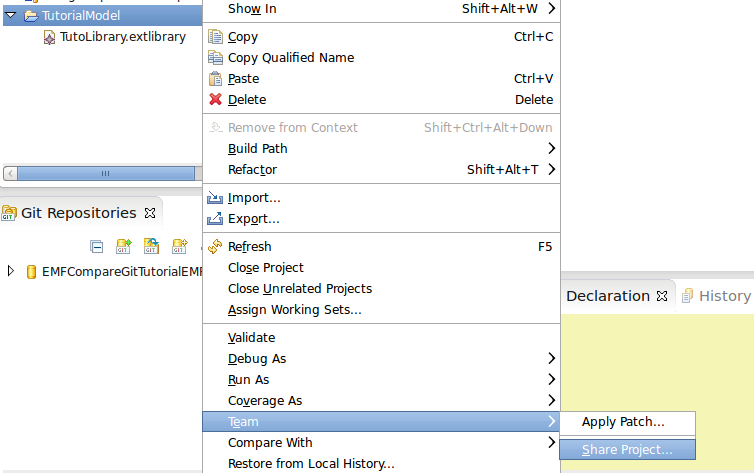
Task: Select Copy Qualified Name
Action: click(290, 58)
